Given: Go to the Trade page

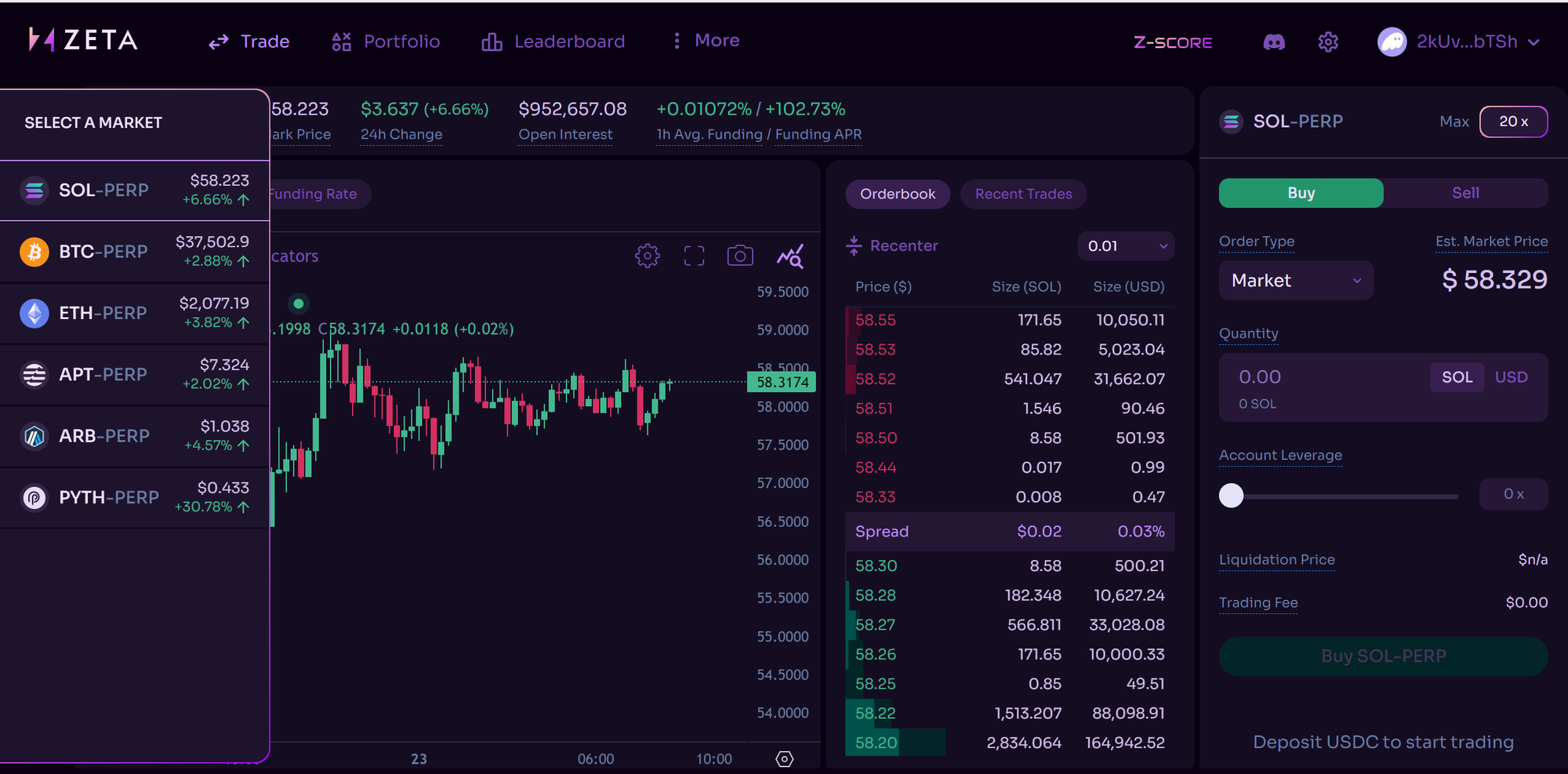Looking at the screenshot, I should (x=249, y=42).
